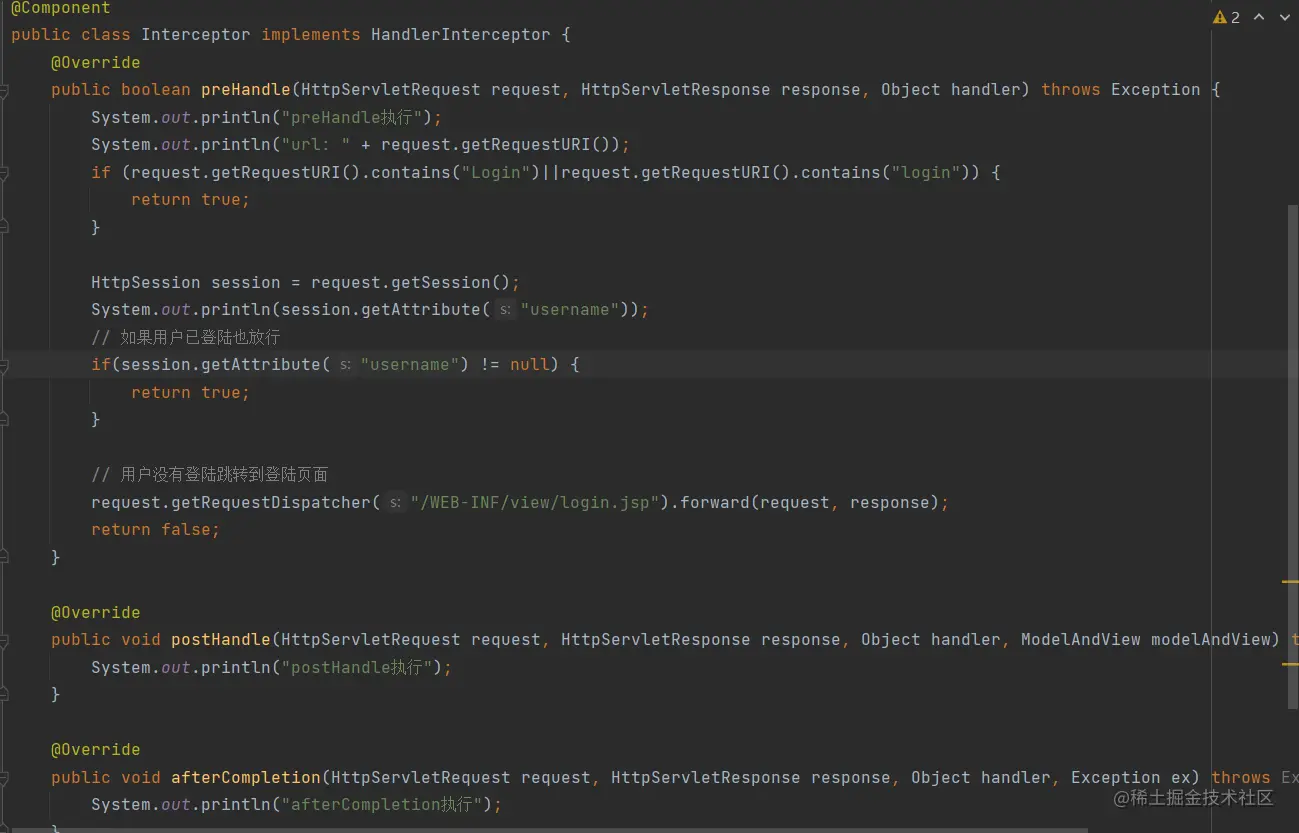Image resolution: width=1299 pixels, height=833 pixels.
Task: Click the "/WEB-INF/view/login.jsp" string
Action: tap(536, 503)
